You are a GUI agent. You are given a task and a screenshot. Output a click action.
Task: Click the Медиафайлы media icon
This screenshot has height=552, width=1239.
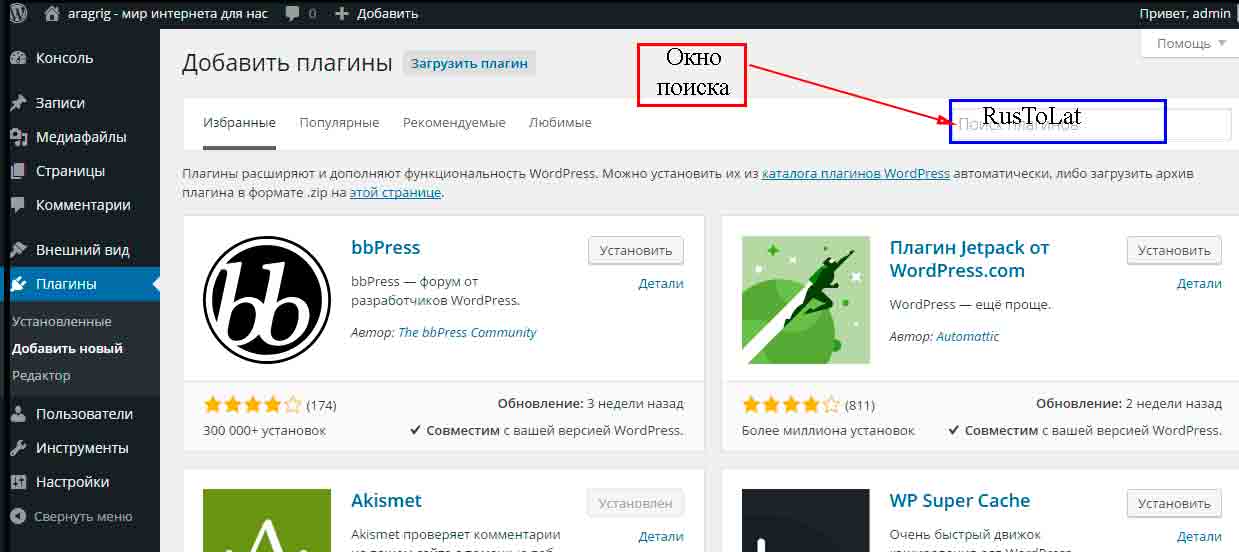pos(18,137)
